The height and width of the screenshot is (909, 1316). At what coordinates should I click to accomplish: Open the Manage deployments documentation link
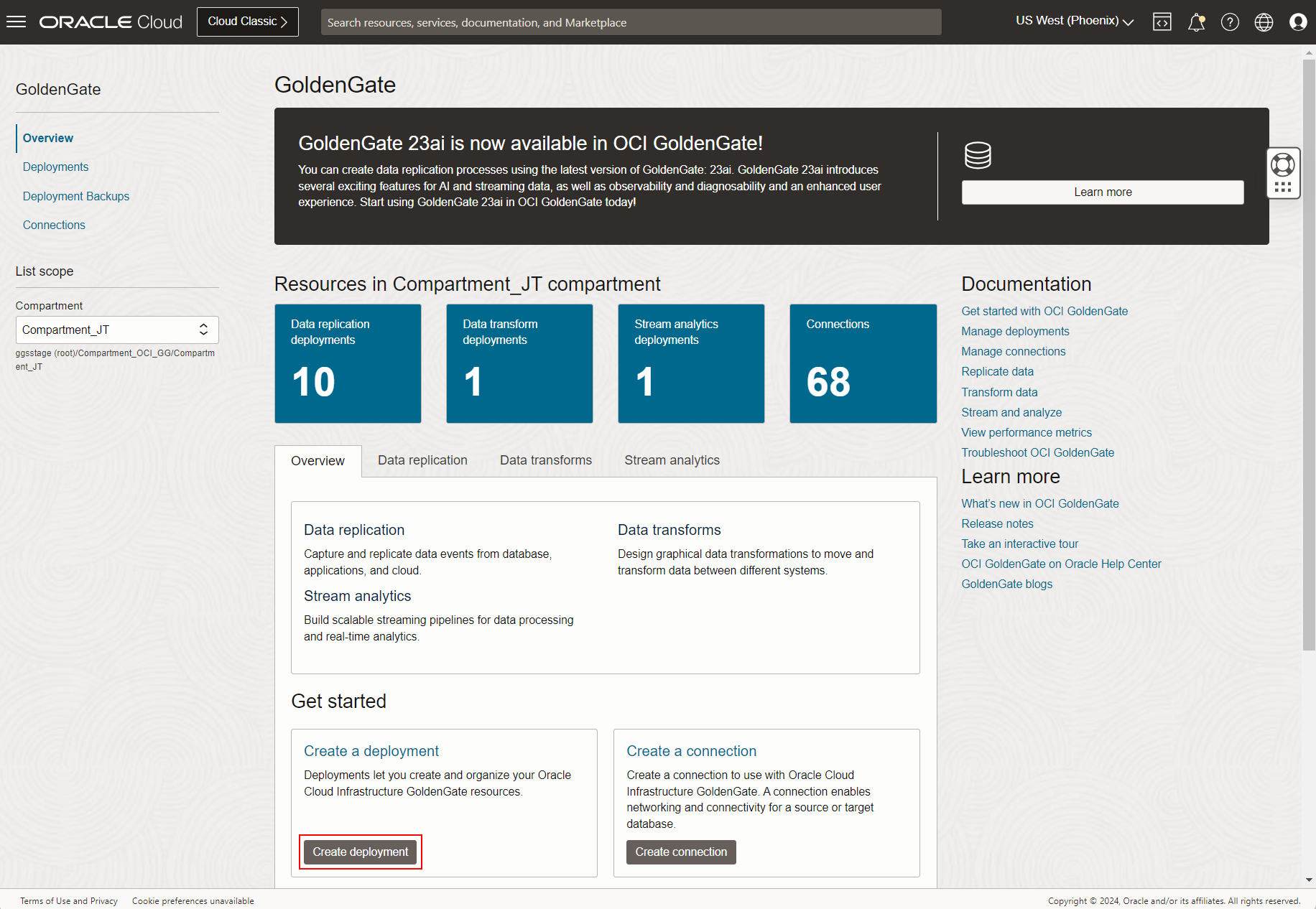[x=1015, y=331]
